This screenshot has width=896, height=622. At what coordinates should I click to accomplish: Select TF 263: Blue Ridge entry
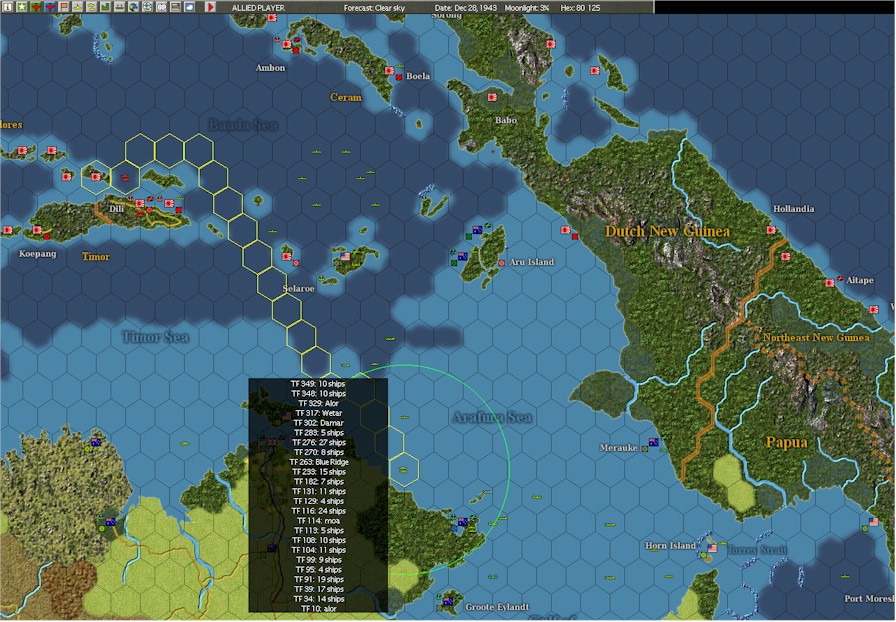tap(318, 462)
